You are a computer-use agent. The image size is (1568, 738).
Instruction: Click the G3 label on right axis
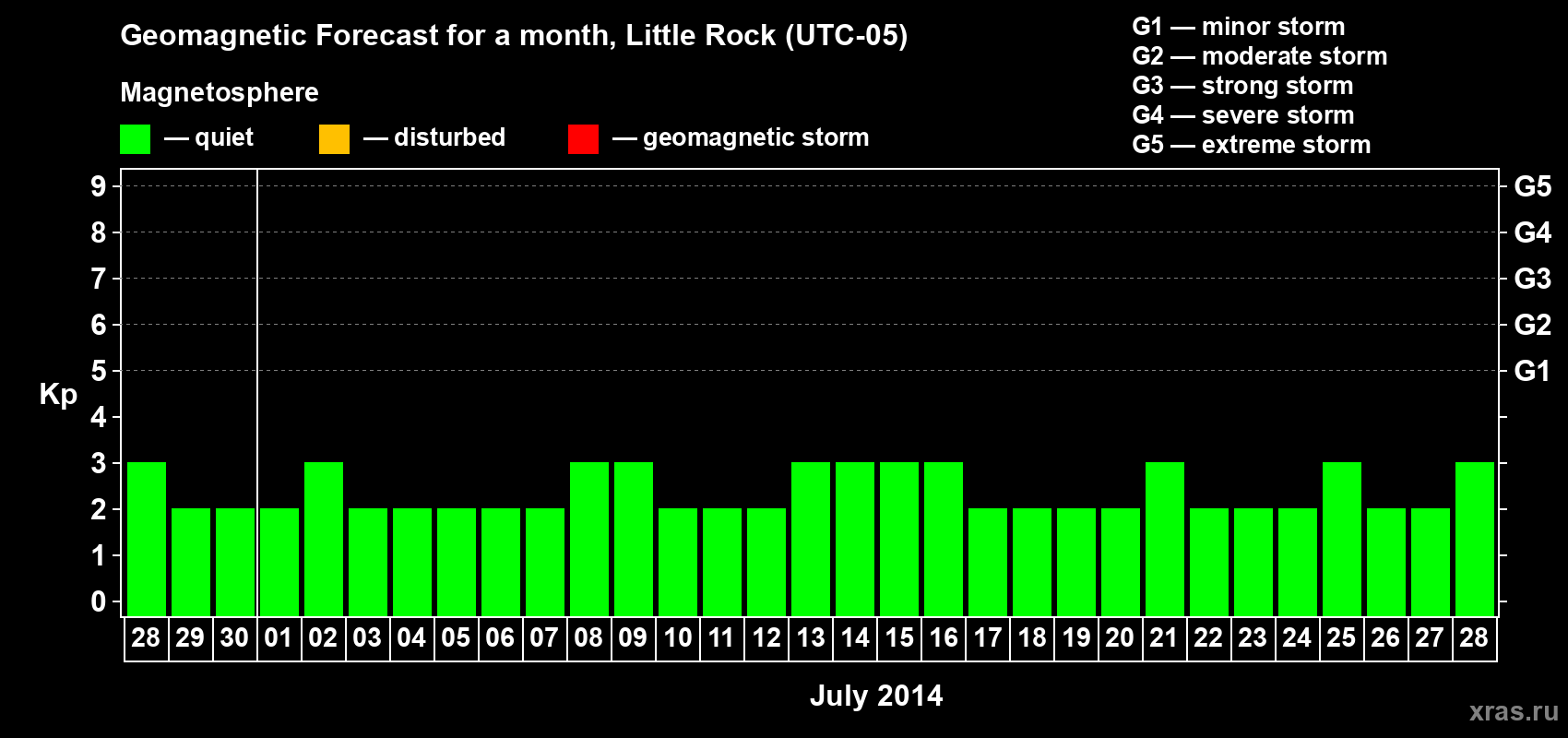click(1532, 279)
